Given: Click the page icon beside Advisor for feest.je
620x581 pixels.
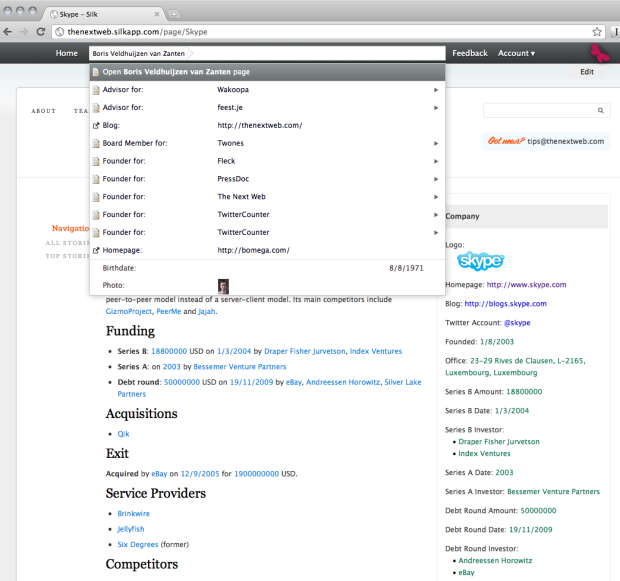Looking at the screenshot, I should 96,108.
